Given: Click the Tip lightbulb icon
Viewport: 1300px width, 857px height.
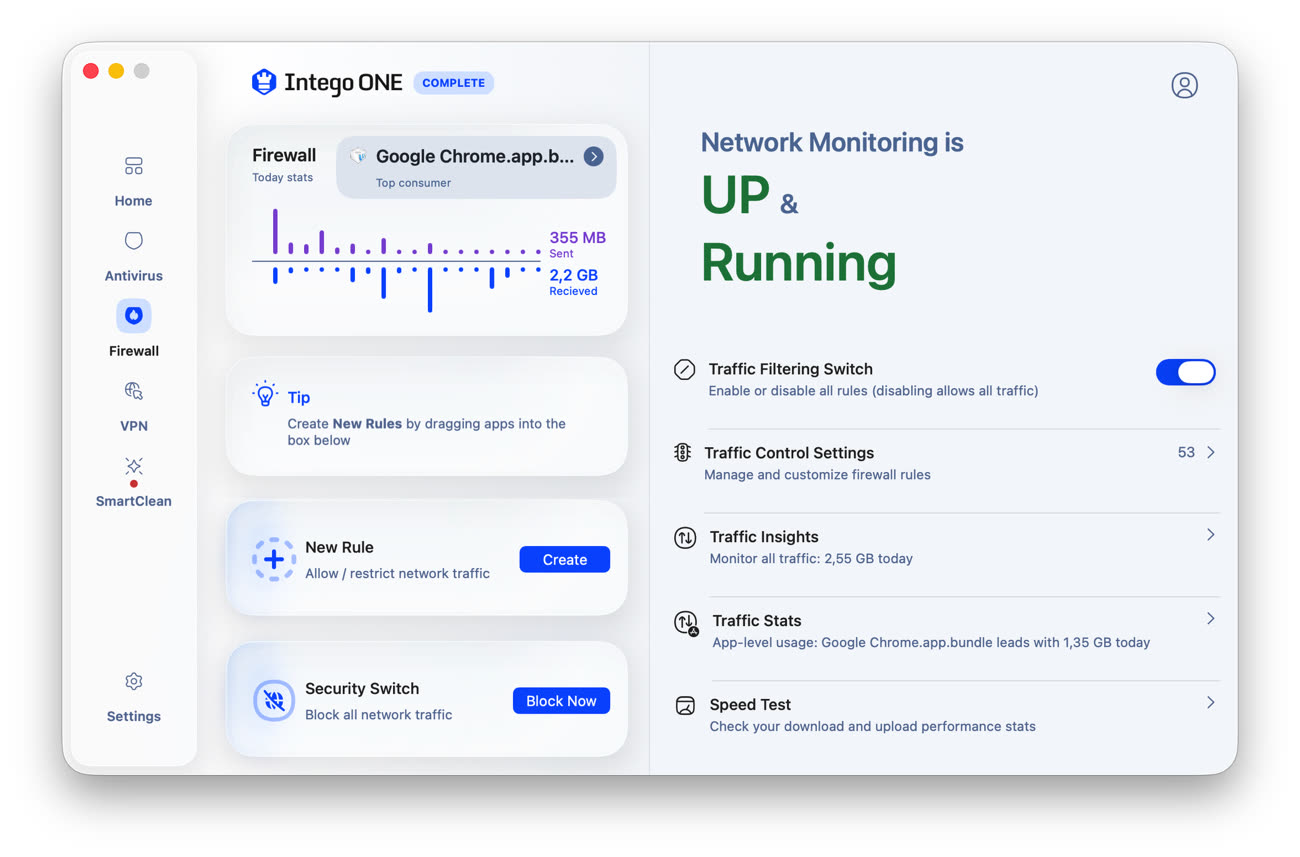Looking at the screenshot, I should coord(265,394).
